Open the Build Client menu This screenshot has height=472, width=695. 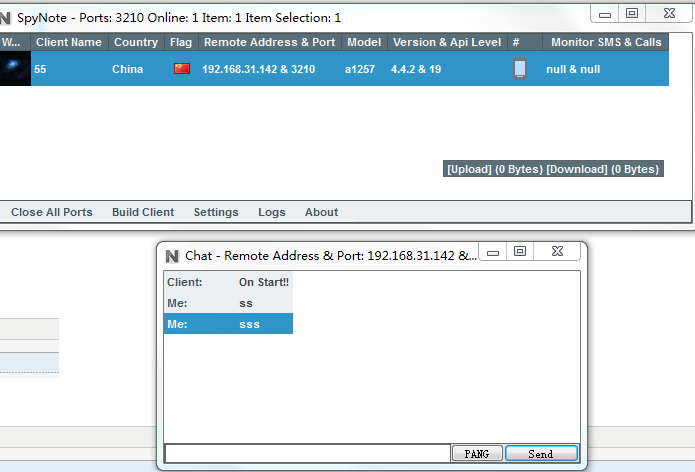tap(143, 212)
